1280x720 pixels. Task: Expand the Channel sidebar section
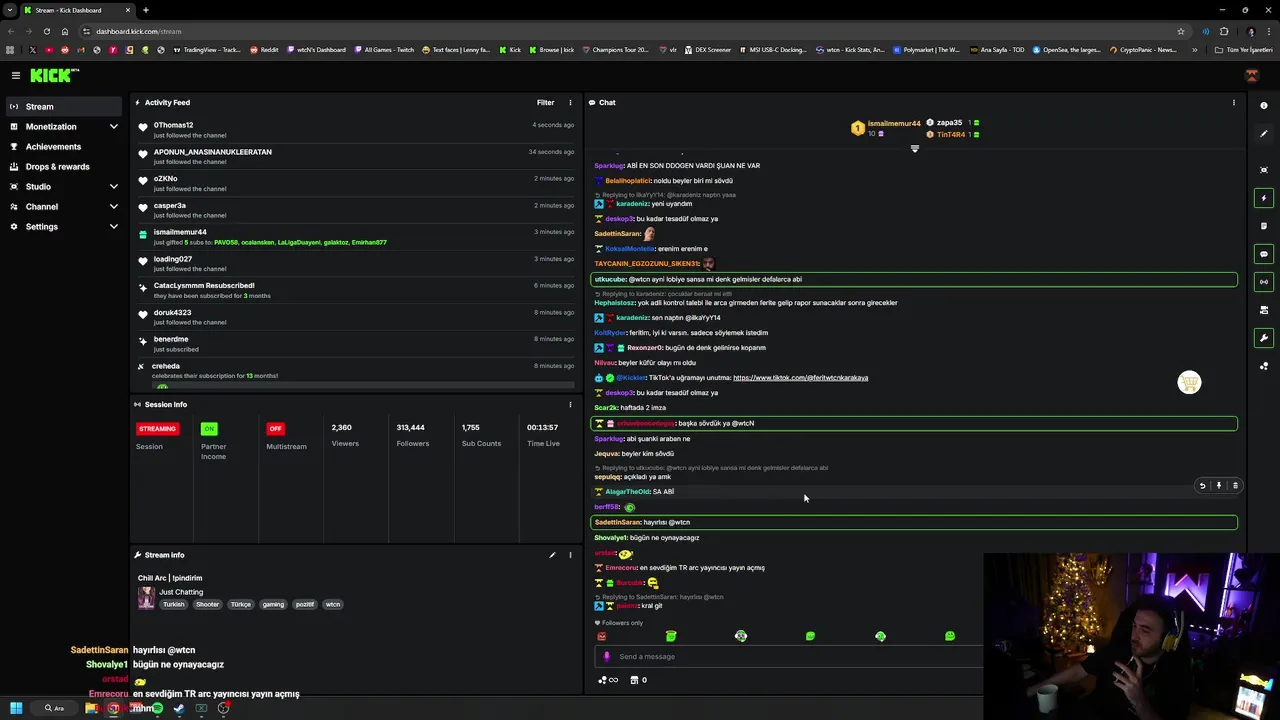pos(64,207)
